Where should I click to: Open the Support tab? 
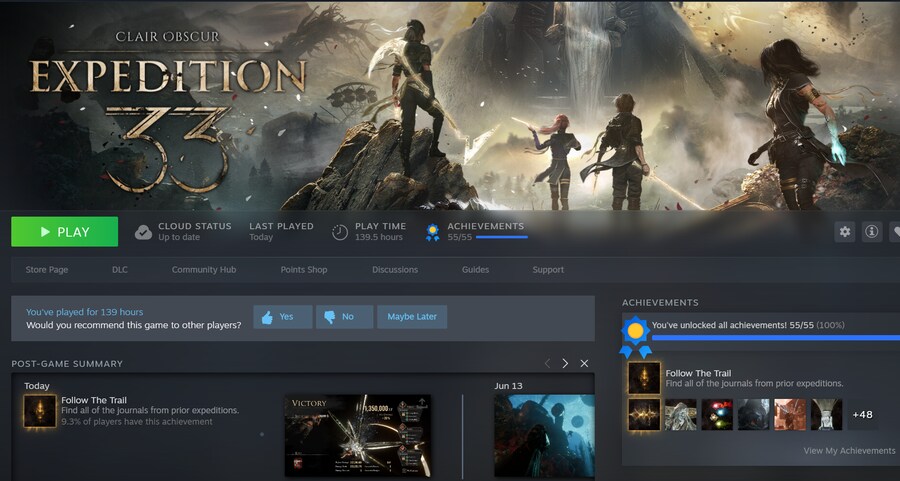(x=548, y=270)
